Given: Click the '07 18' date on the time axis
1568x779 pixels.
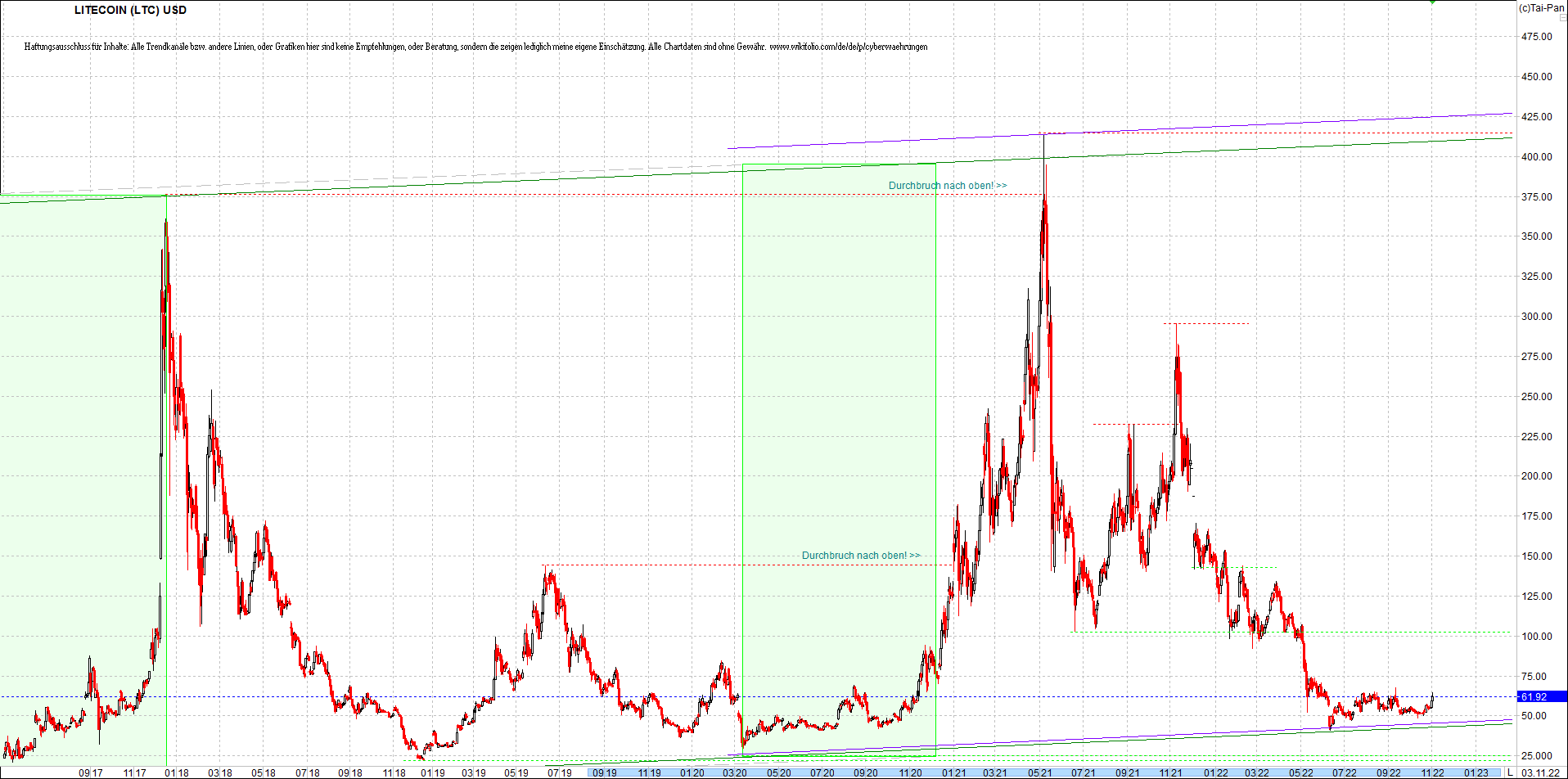Looking at the screenshot, I should (x=308, y=773).
